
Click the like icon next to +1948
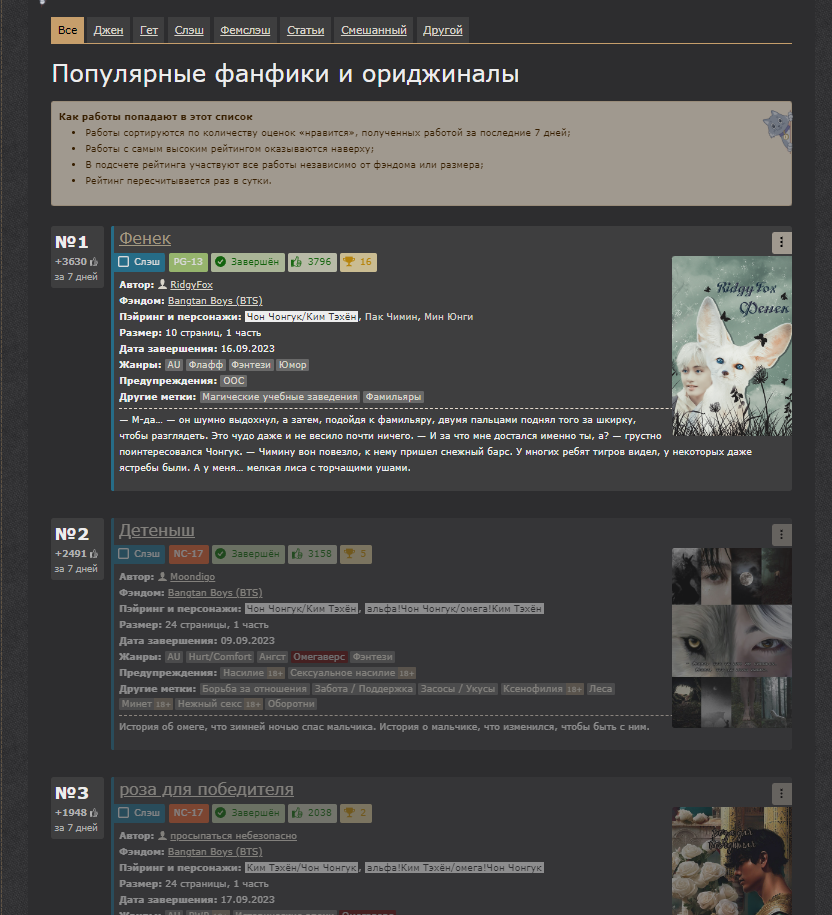click(x=94, y=813)
